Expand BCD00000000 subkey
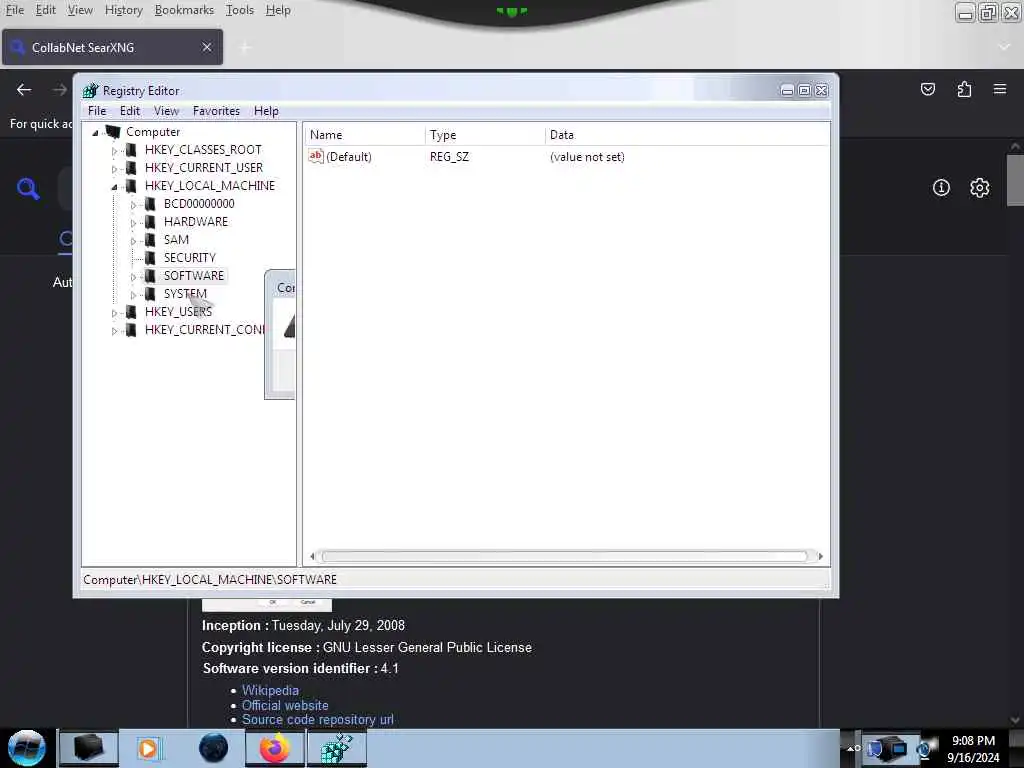Screen dimensions: 1024x768 tap(133, 205)
